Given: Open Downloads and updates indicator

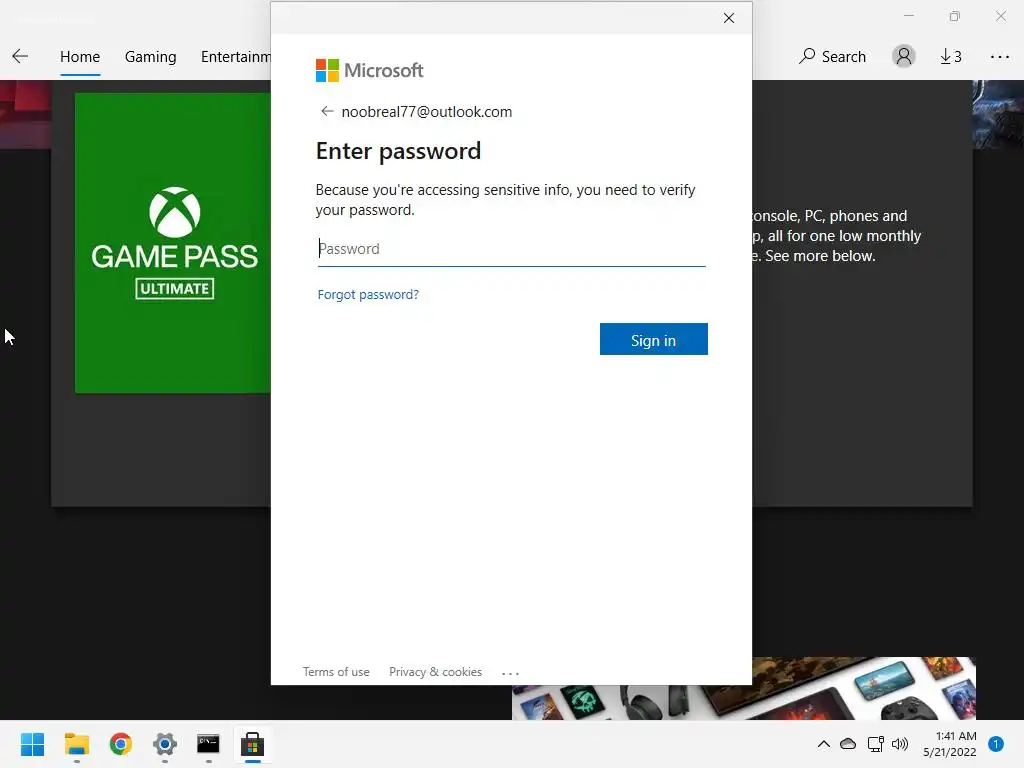Looking at the screenshot, I should [951, 57].
